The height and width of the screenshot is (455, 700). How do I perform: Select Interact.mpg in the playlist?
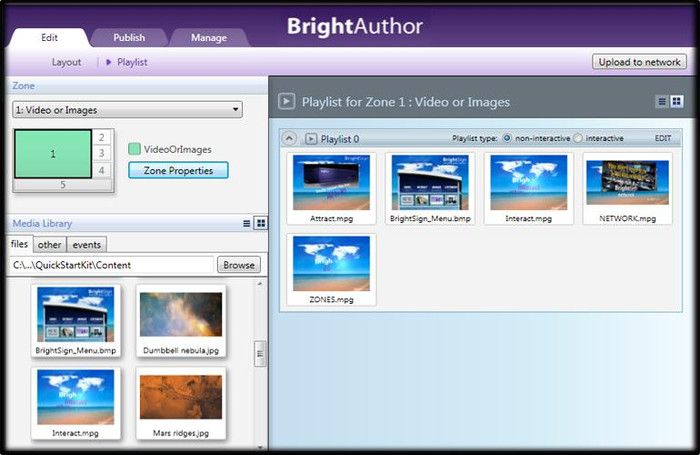point(529,188)
